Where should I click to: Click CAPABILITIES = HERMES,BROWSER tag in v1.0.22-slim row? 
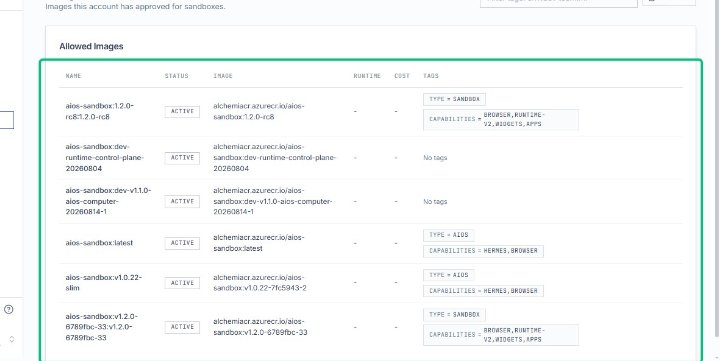(483, 291)
